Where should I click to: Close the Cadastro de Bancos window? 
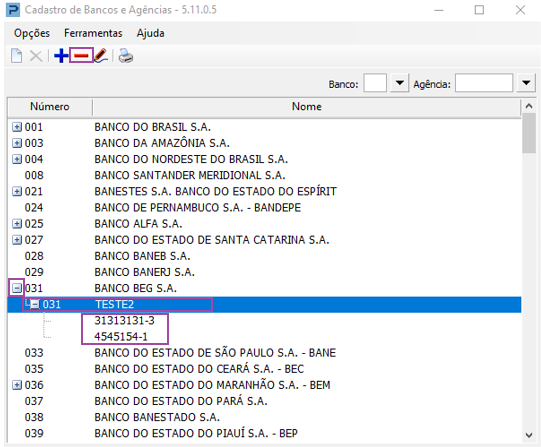click(x=520, y=10)
